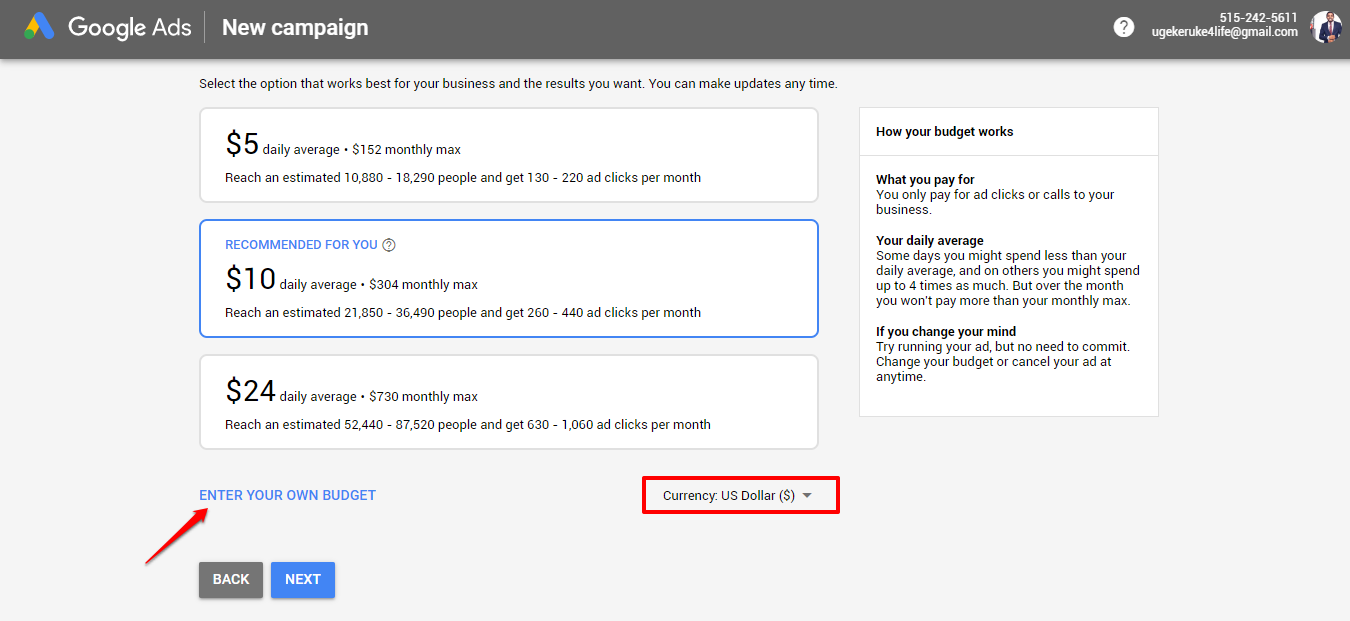
Task: Click the Google Ads wordmark text
Action: 129,28
